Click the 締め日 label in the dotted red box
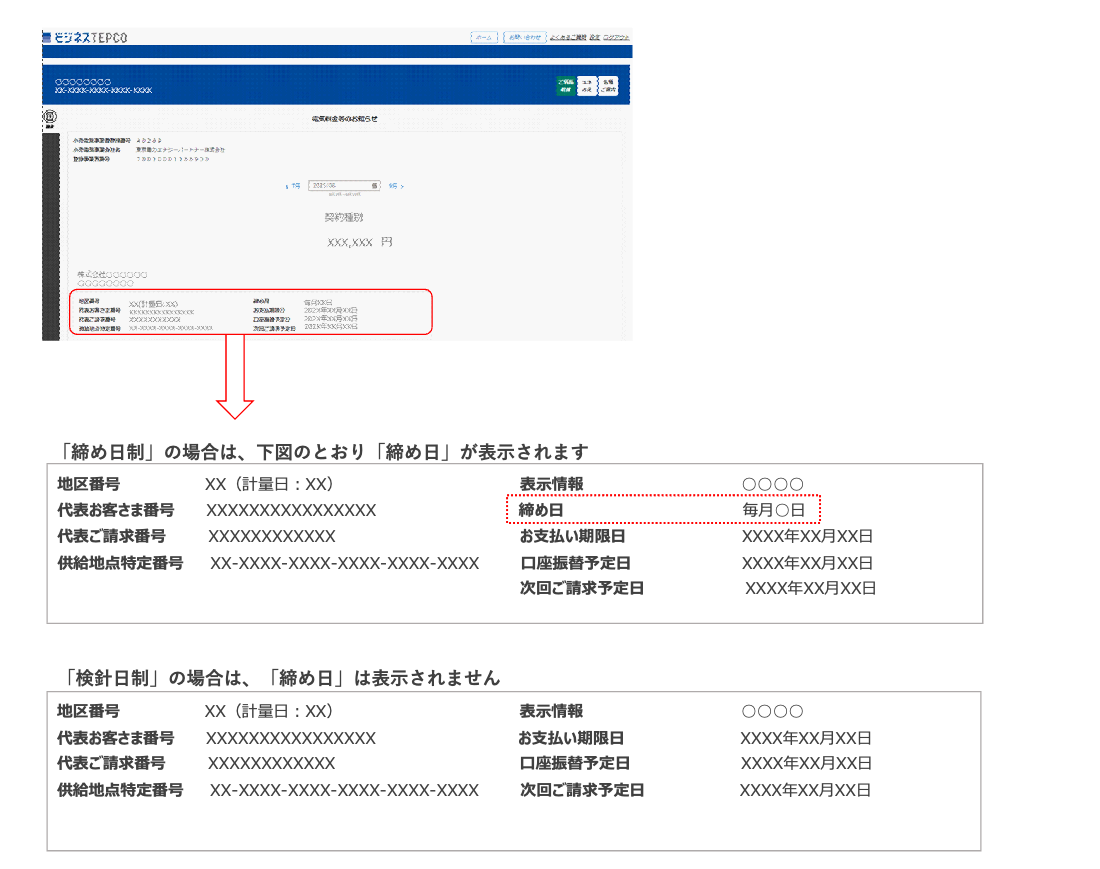 541,510
